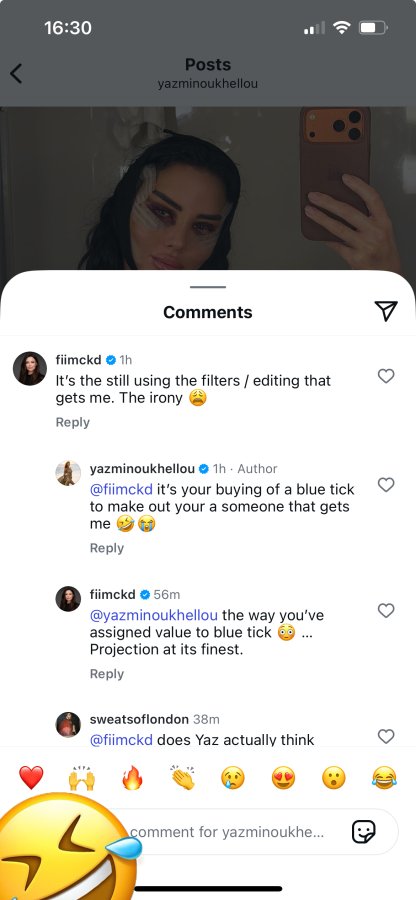Insert heart eyes emoji reaction
Screen dimensions: 416x900
coord(283,778)
